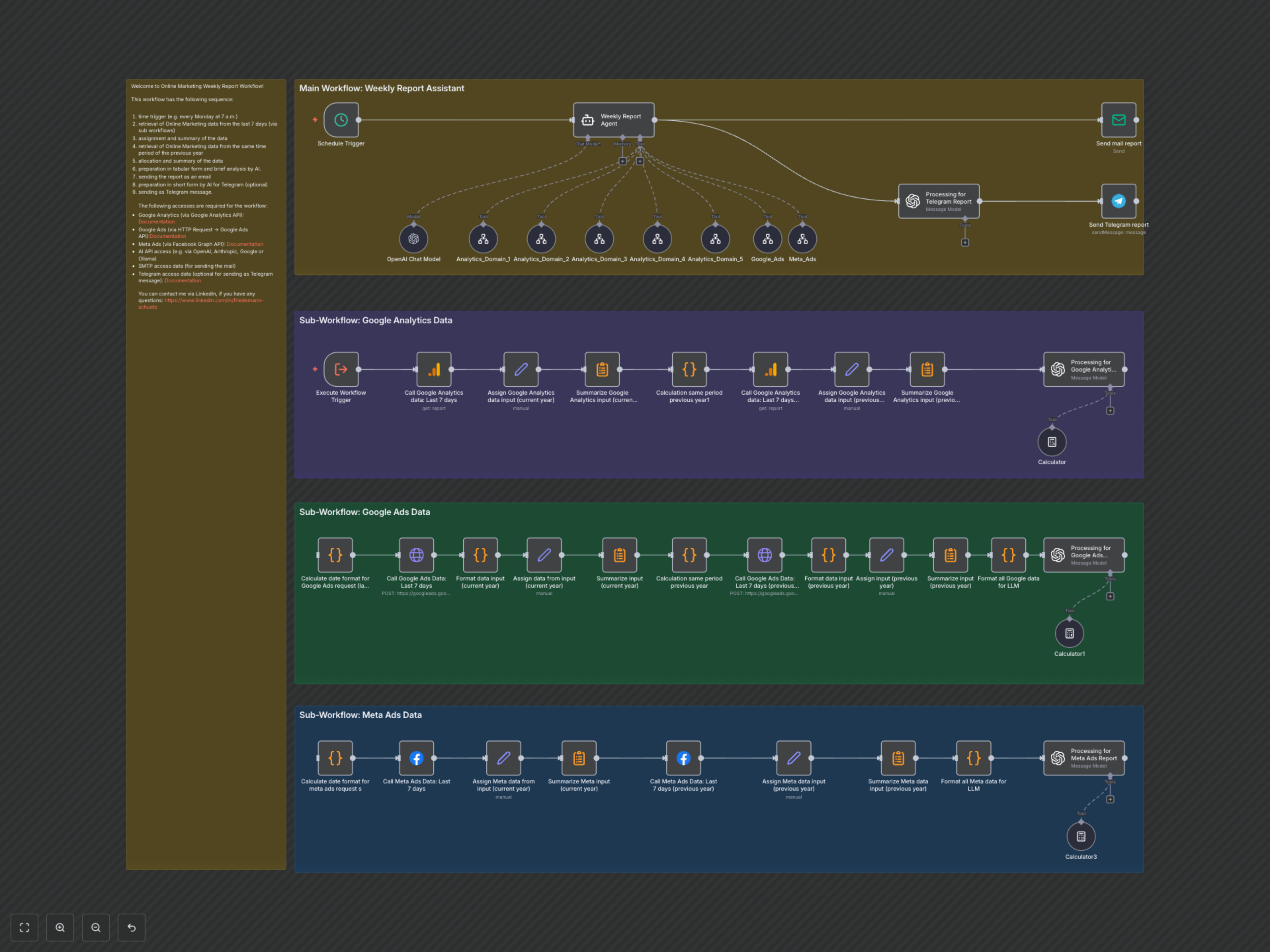
Task: Click the fit-to-screen control
Action: [24, 927]
